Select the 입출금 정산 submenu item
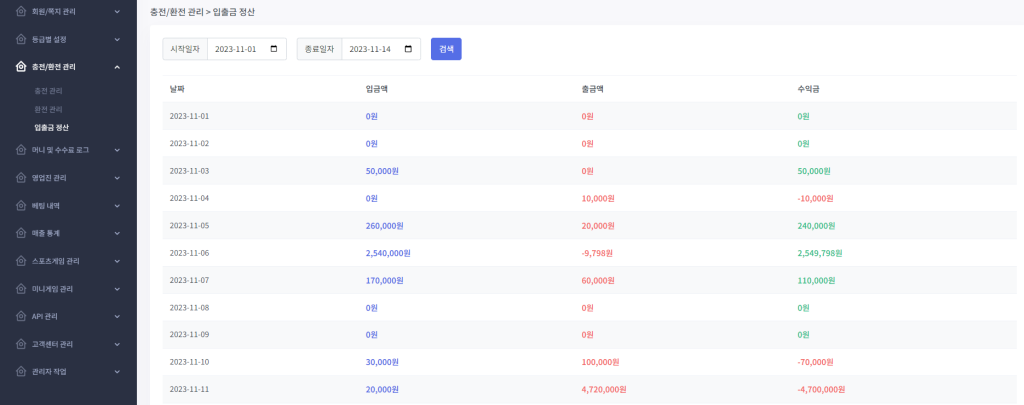 click(x=52, y=127)
